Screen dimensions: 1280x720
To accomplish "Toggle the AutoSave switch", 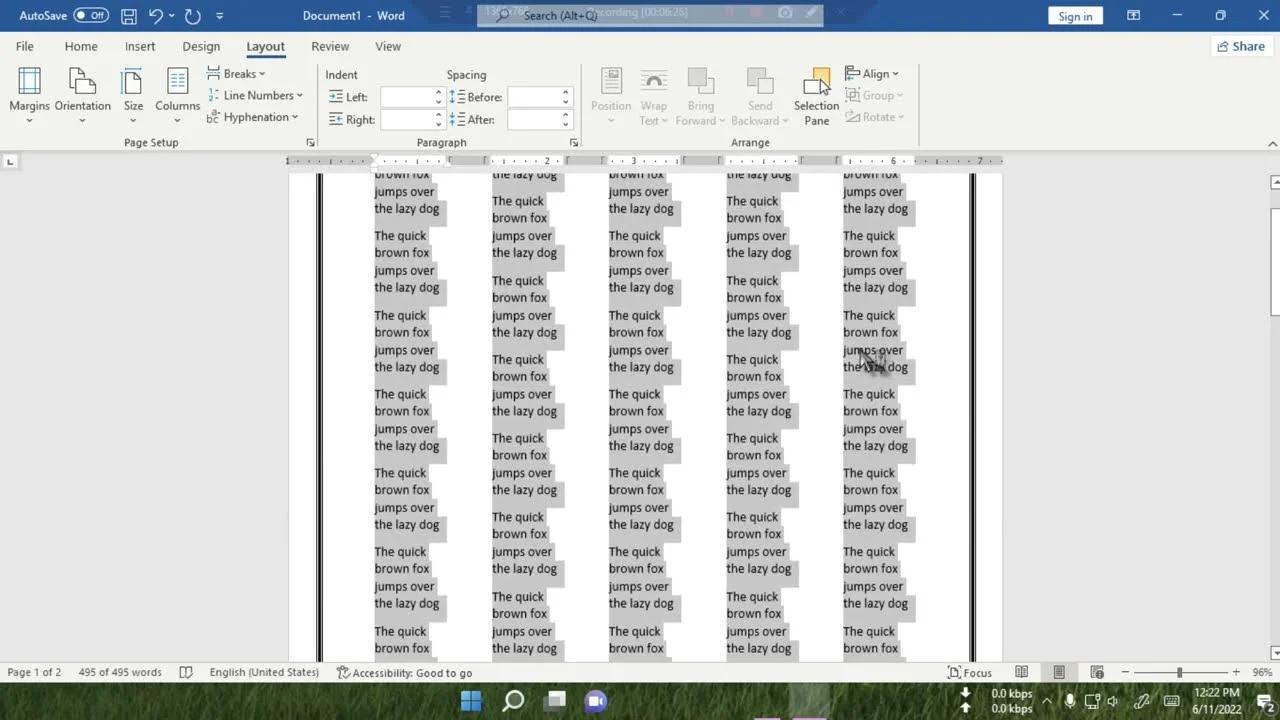I will [x=91, y=16].
